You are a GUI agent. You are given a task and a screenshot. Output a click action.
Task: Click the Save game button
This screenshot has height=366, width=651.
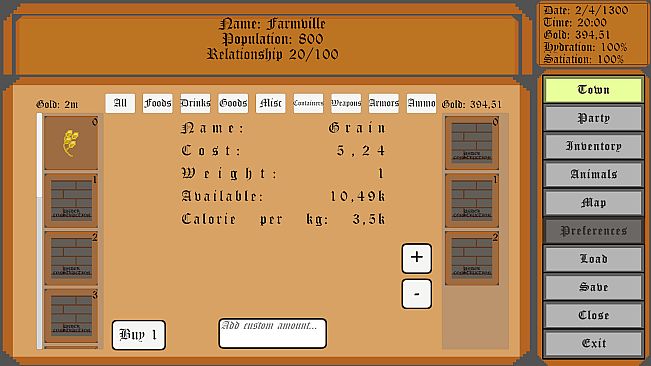(593, 287)
